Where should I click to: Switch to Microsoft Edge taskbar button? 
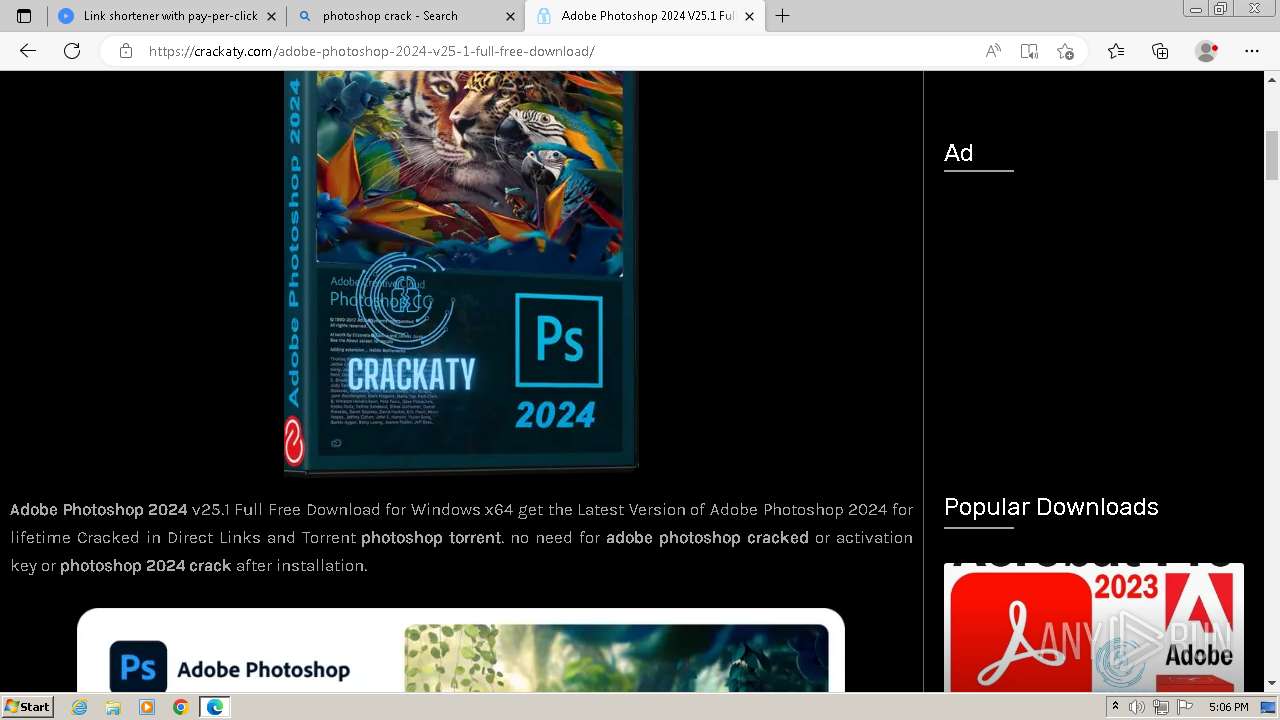click(215, 707)
